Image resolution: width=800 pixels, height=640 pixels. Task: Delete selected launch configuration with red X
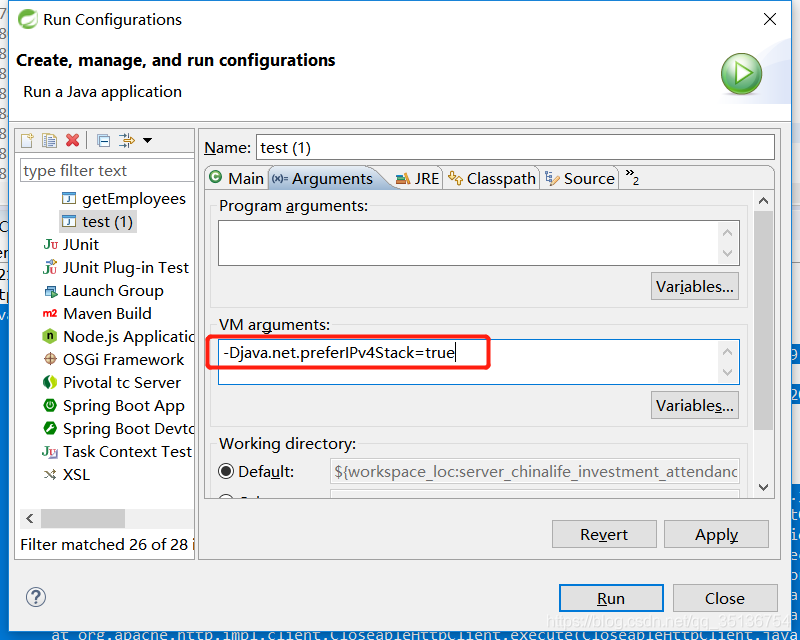pyautogui.click(x=72, y=140)
